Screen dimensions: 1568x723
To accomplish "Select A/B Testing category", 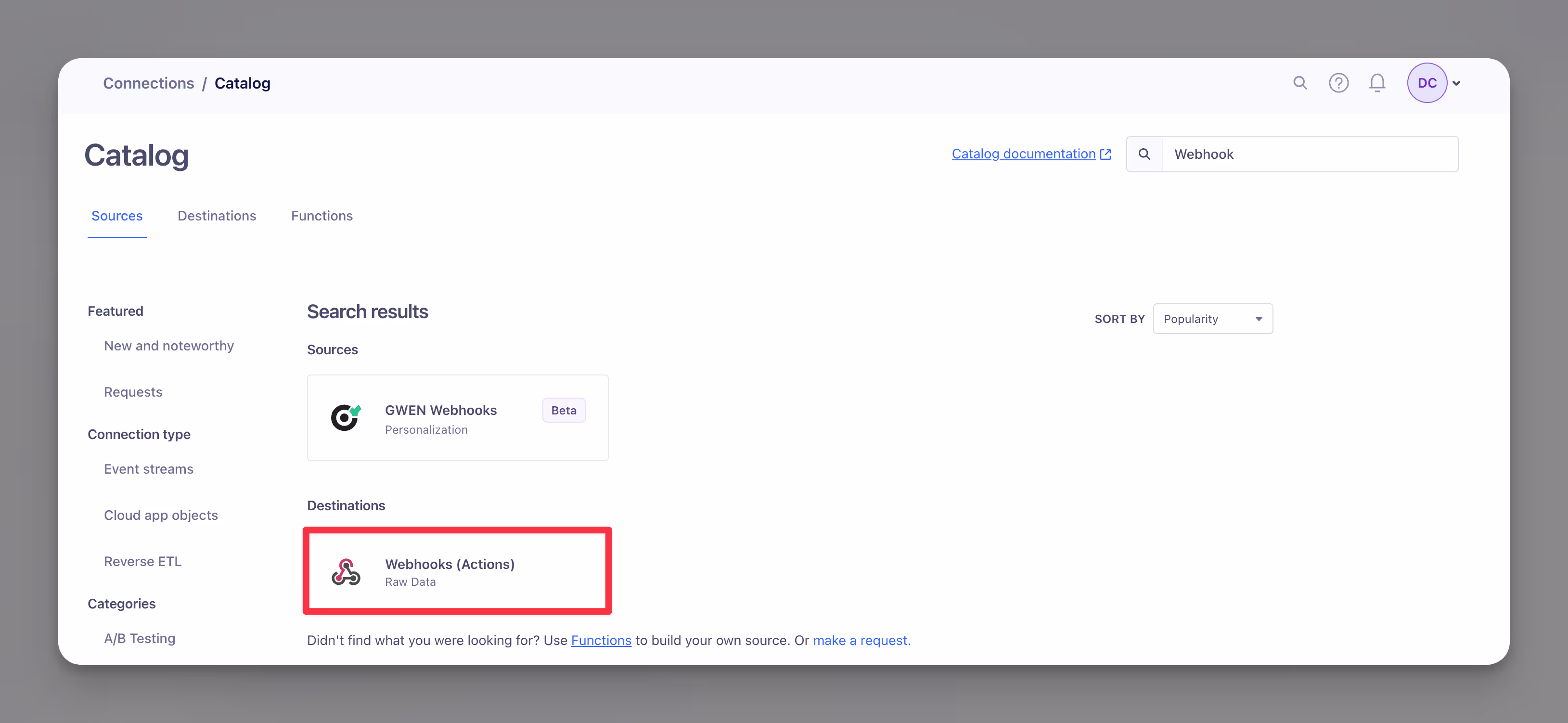I will [140, 638].
